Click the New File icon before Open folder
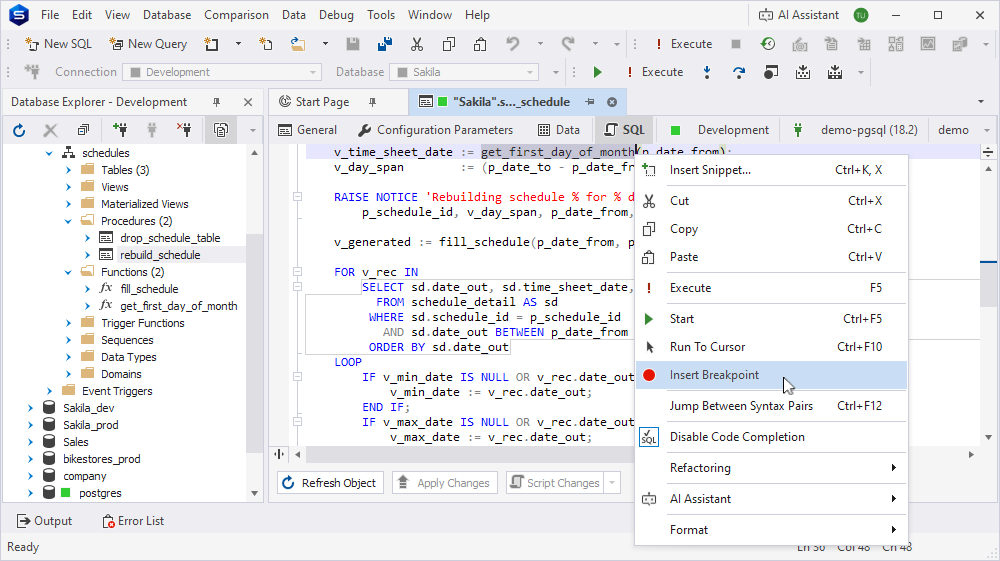 (265, 44)
